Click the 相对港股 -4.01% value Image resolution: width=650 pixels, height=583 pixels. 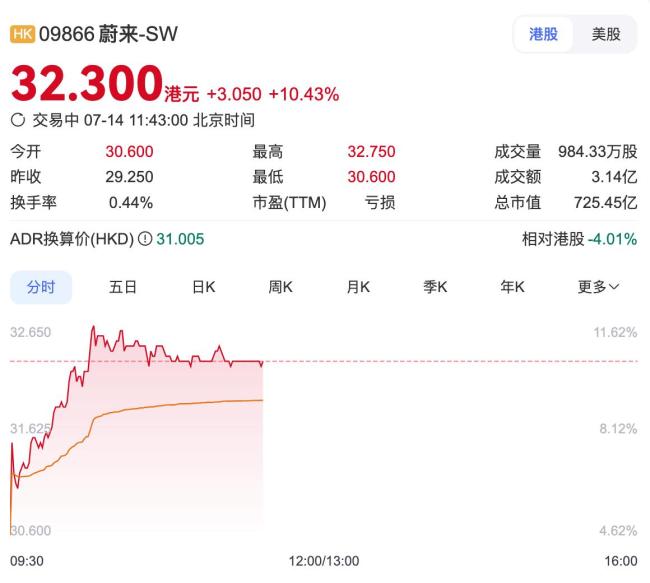pos(612,239)
